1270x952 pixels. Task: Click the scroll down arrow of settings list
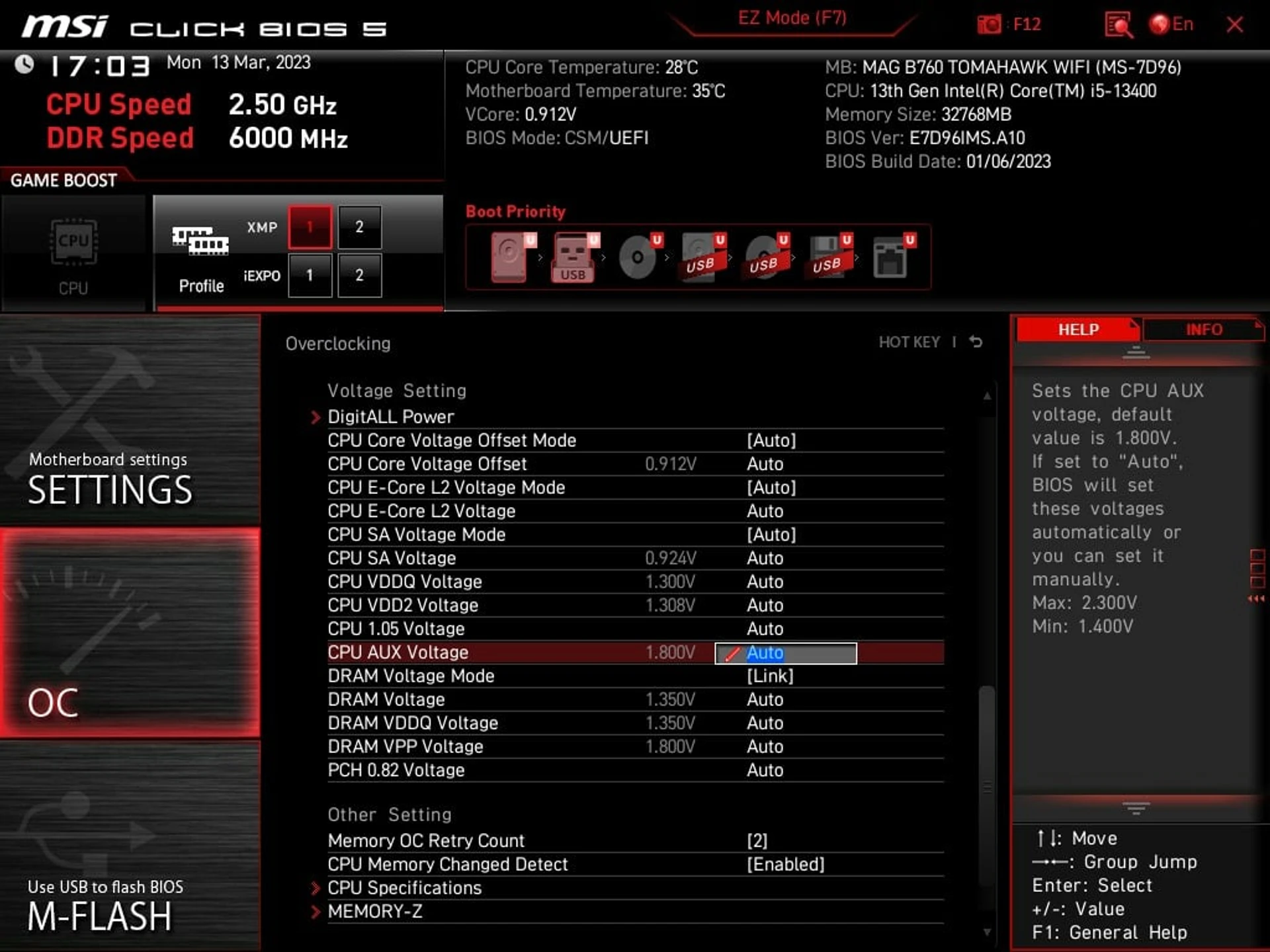click(x=987, y=932)
